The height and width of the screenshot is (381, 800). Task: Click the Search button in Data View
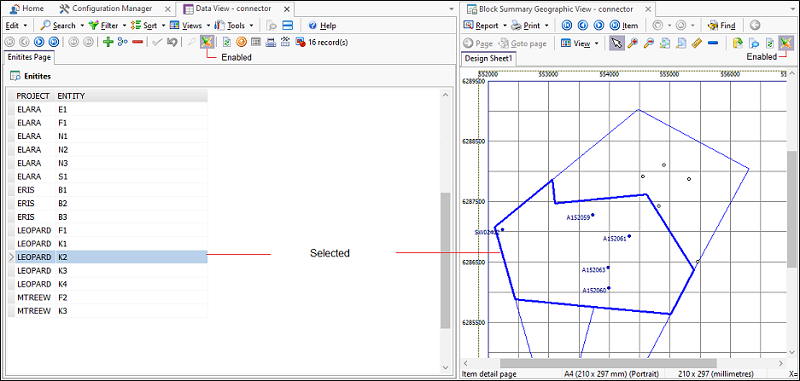tap(58, 26)
